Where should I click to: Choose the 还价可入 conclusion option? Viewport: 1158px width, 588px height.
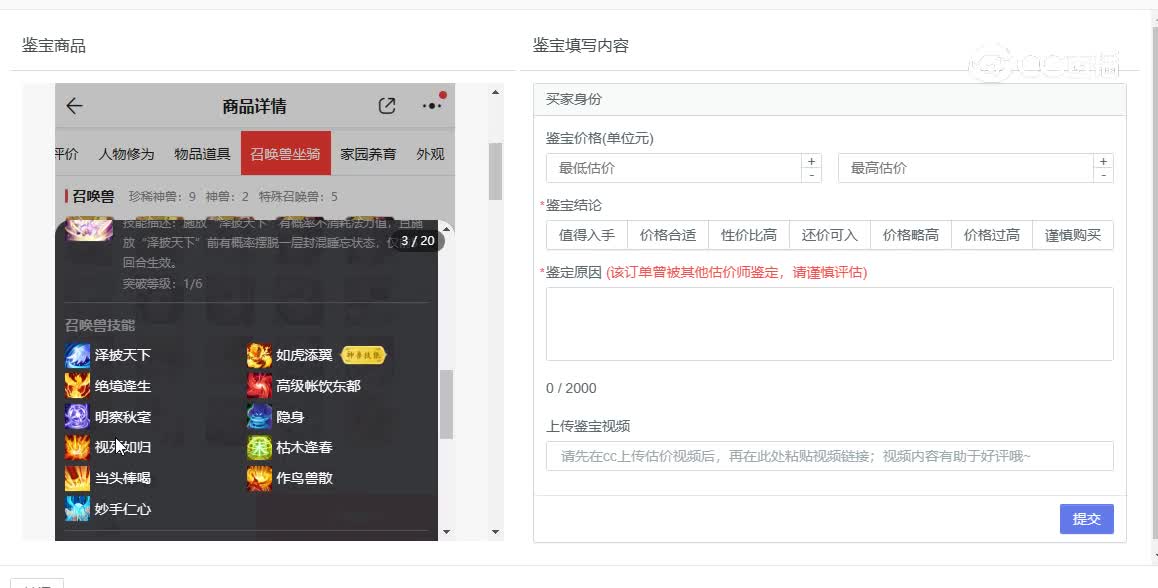point(830,235)
